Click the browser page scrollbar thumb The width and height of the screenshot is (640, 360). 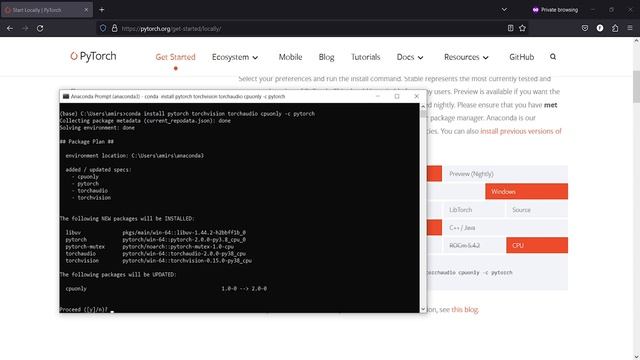click(x=636, y=86)
